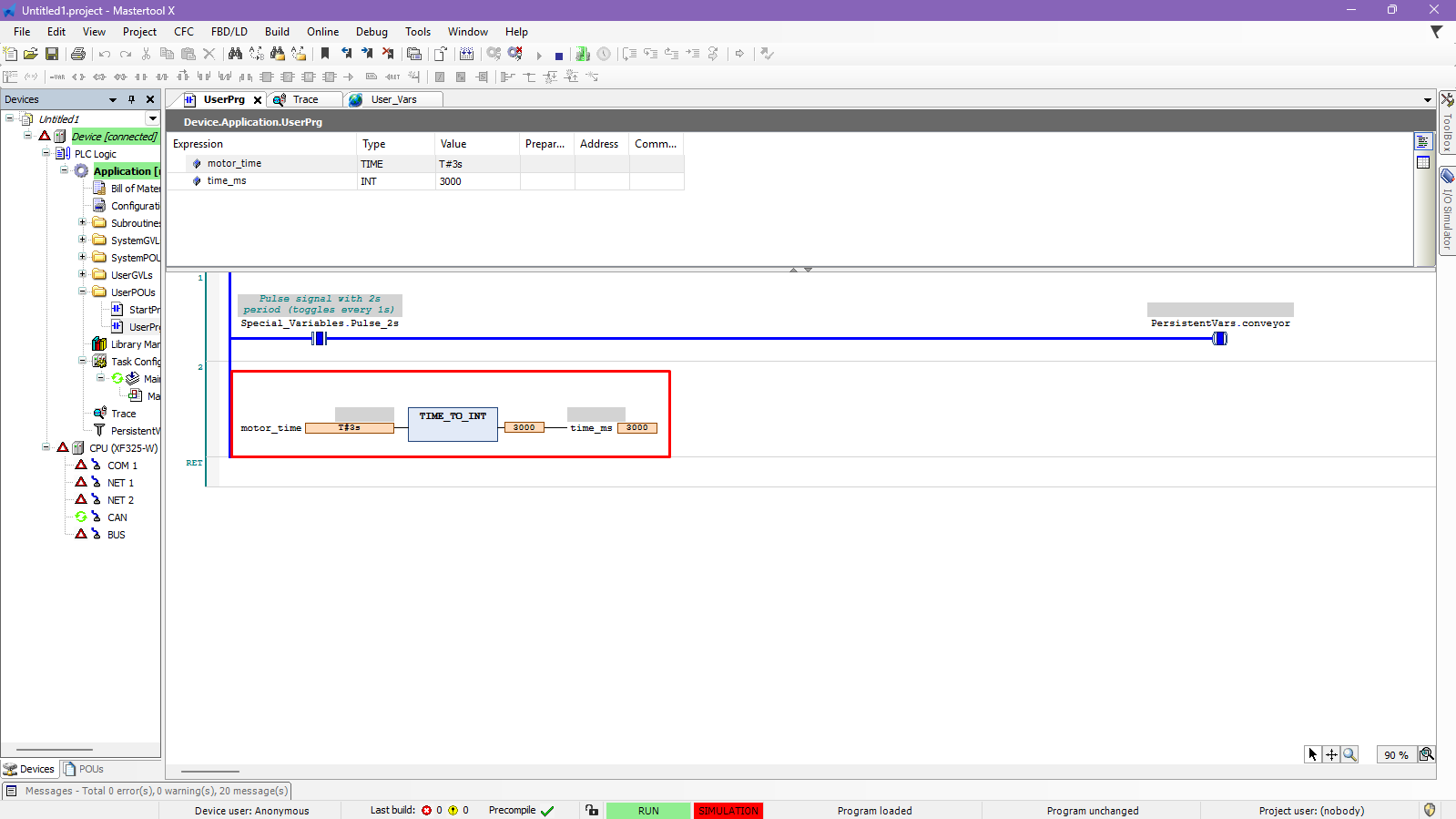Select the magnifier zoom tool at bottom right

[1349, 754]
